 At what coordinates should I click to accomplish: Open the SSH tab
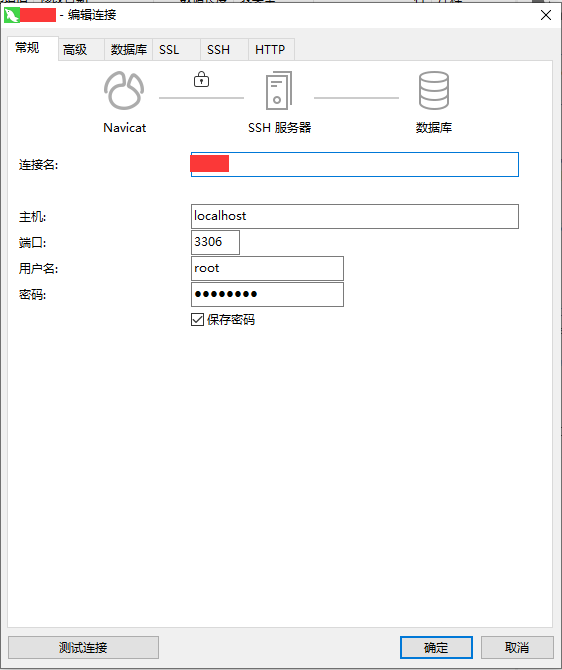[224, 50]
